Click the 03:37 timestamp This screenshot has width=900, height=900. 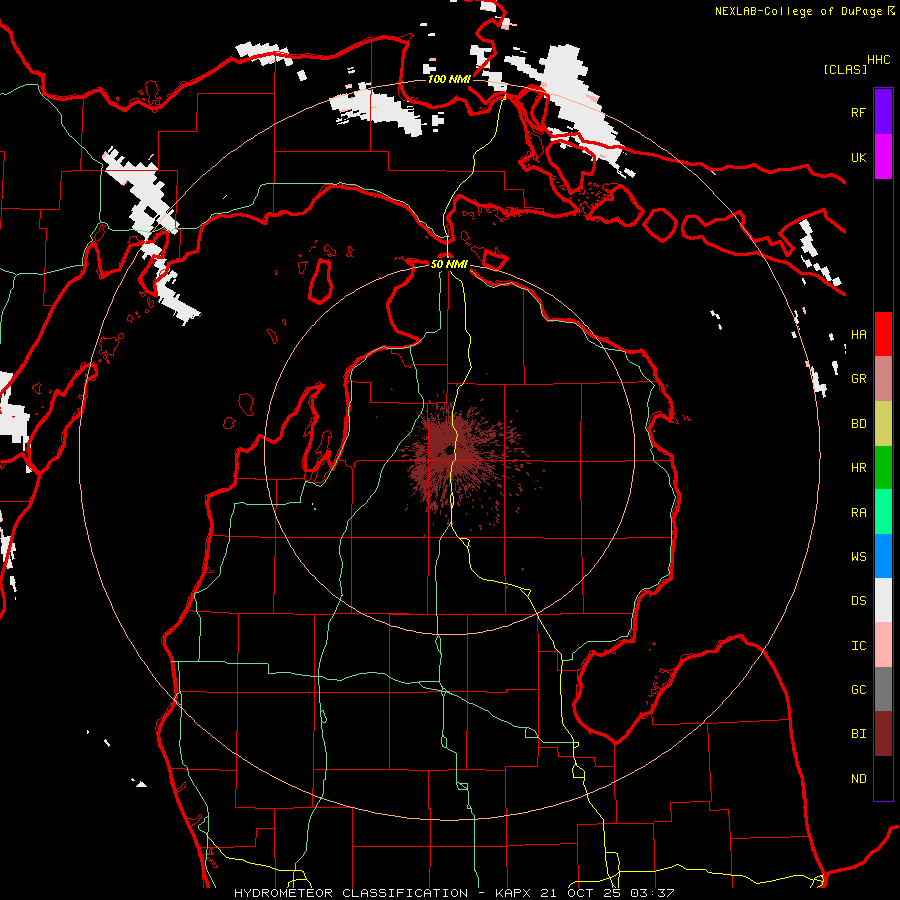tap(652, 893)
